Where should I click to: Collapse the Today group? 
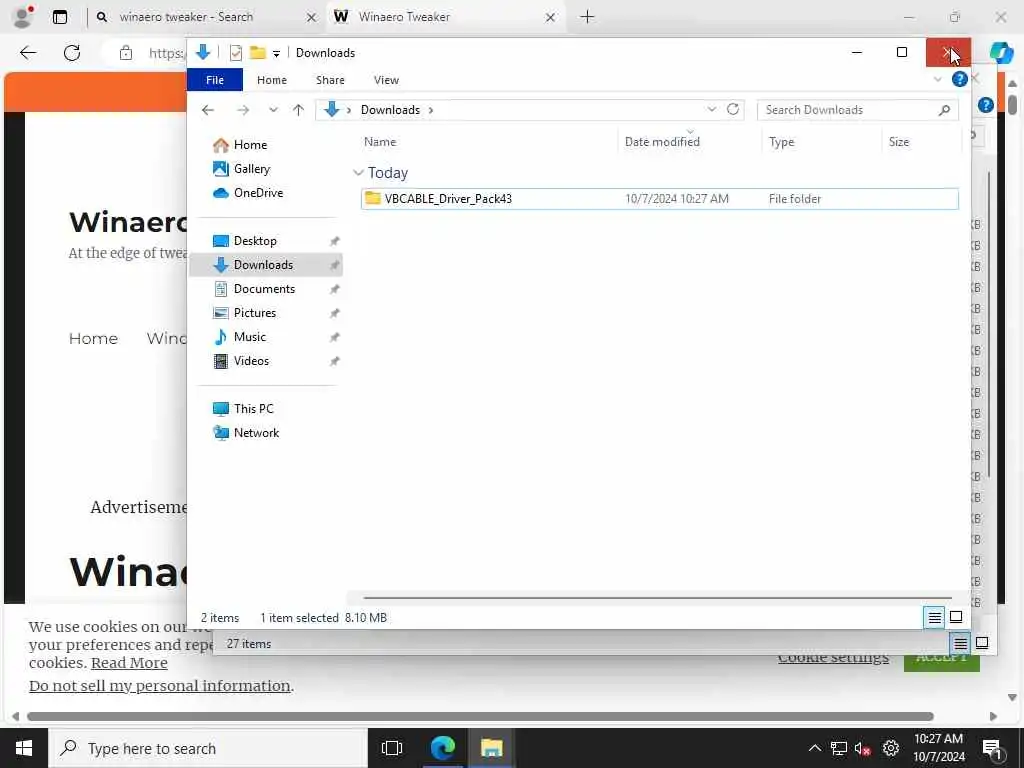(x=358, y=173)
